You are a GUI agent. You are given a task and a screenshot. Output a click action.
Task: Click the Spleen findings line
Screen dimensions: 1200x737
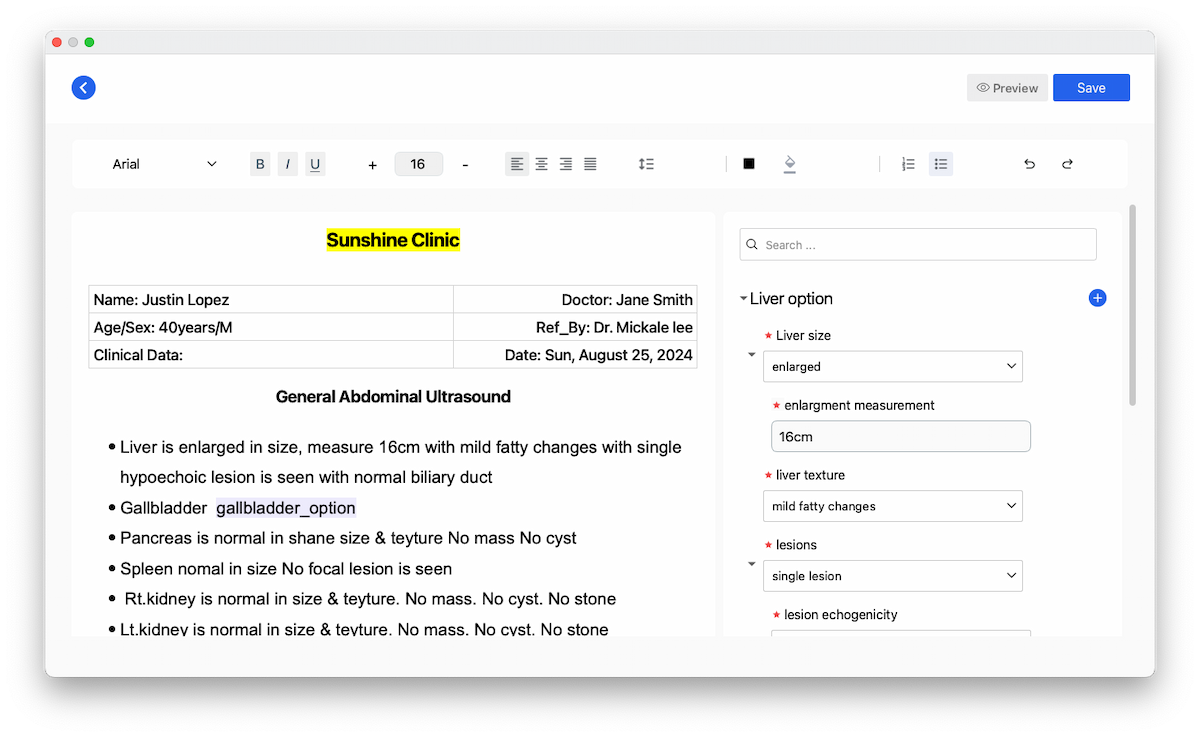click(286, 569)
